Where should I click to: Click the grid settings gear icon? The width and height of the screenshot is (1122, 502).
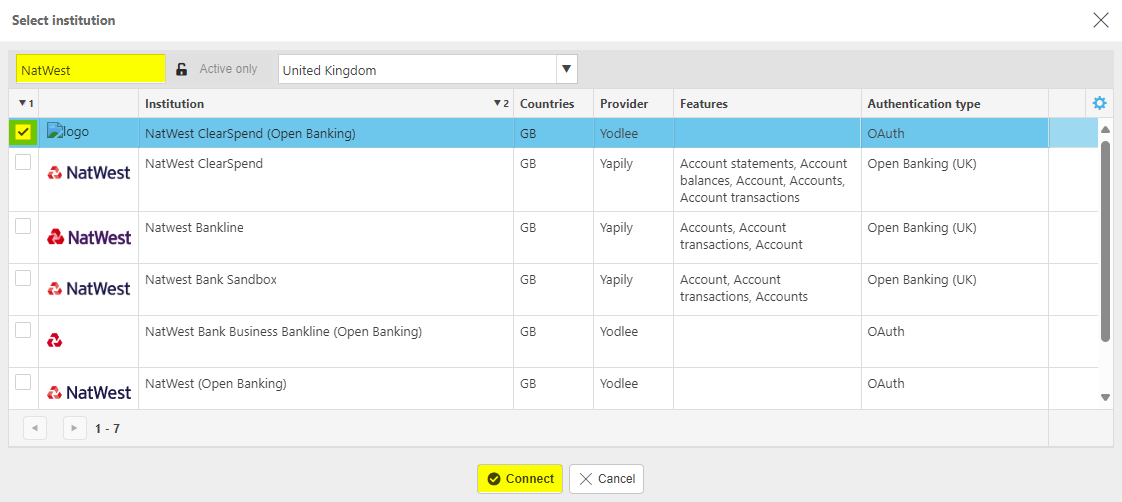1099,104
